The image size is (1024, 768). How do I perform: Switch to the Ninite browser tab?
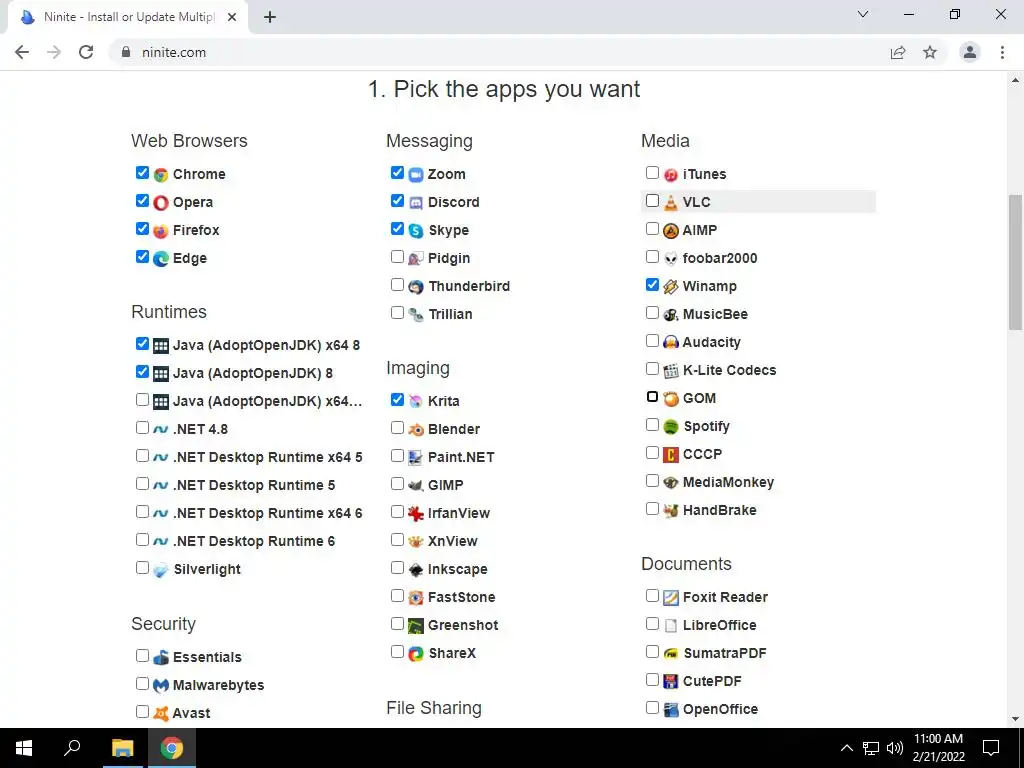click(128, 17)
